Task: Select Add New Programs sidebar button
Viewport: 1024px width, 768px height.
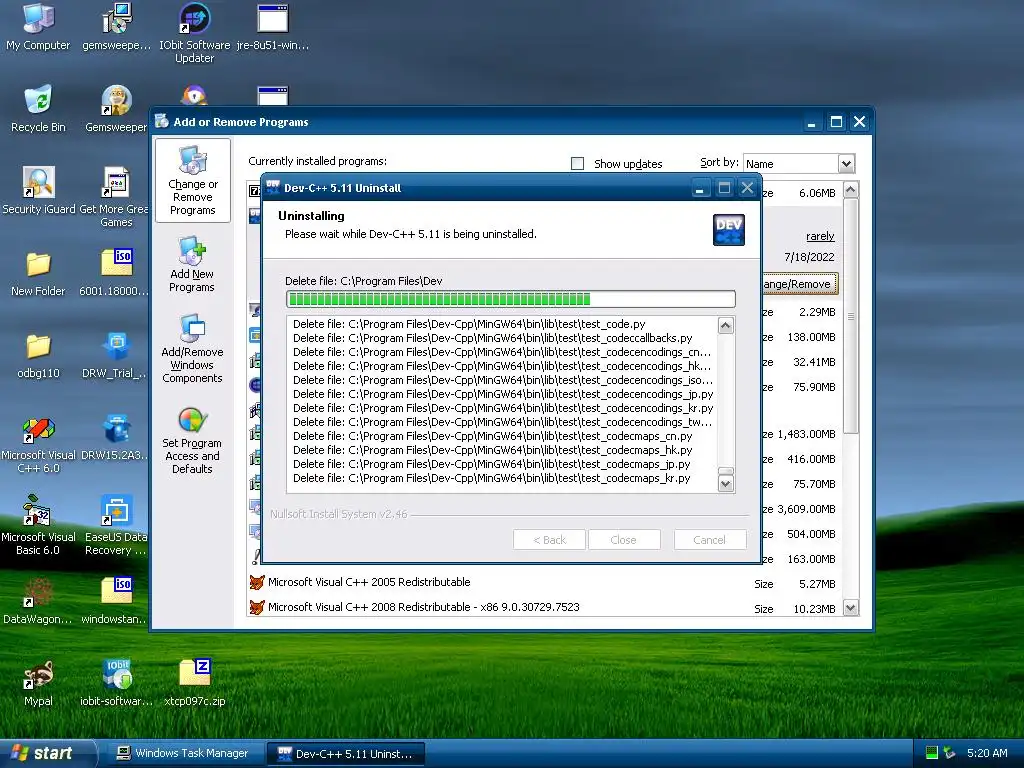Action: coord(192,264)
